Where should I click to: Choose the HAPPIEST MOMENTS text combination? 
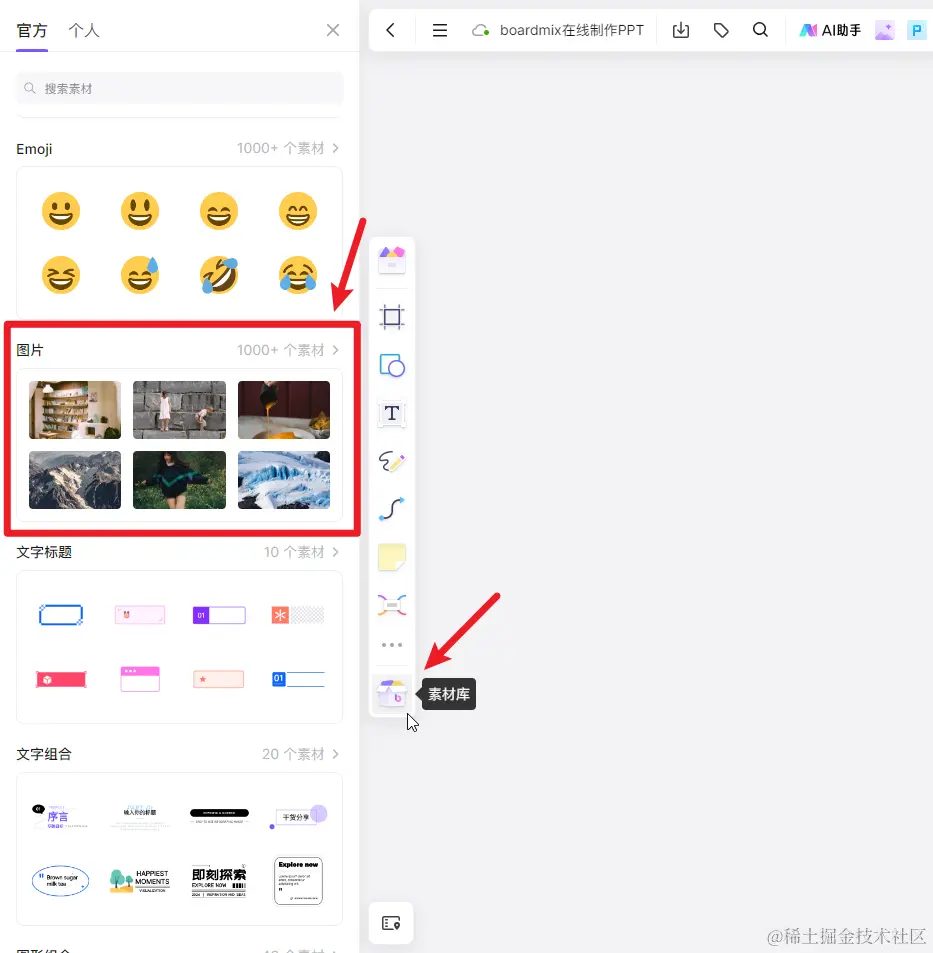140,881
